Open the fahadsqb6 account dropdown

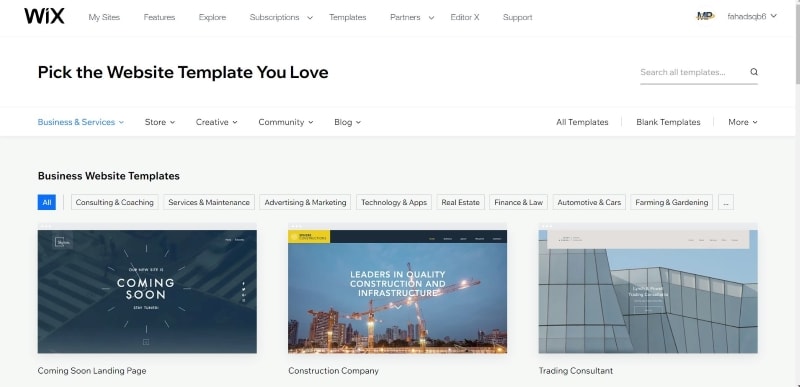[752, 16]
